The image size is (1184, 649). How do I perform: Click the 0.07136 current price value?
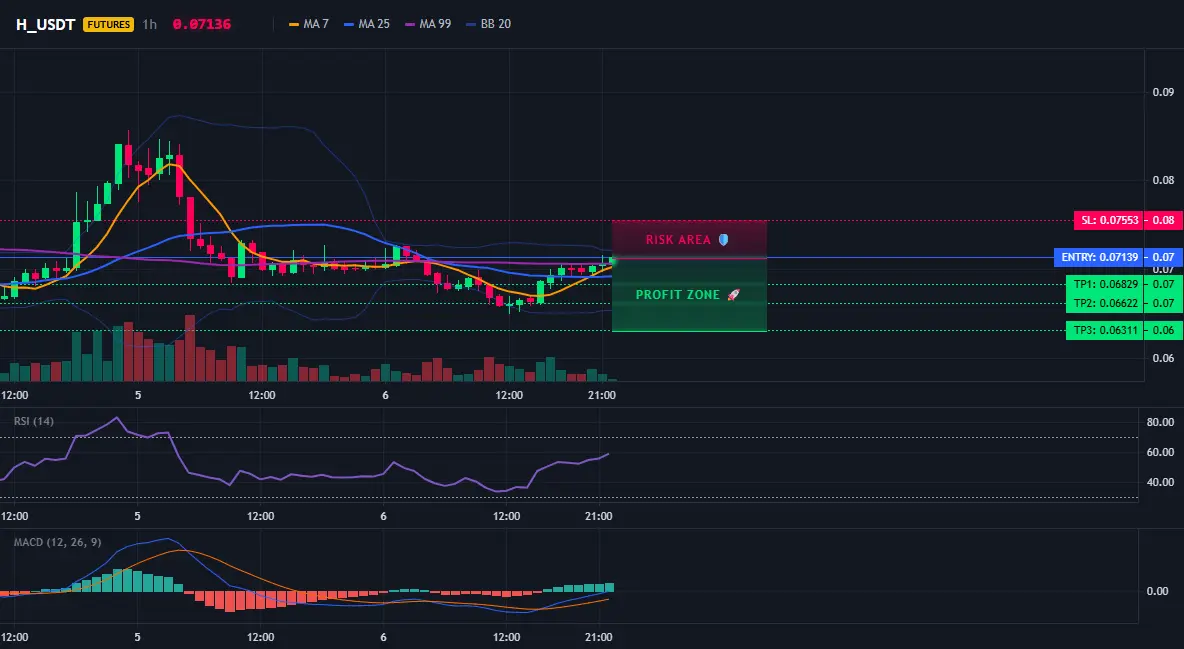tap(202, 24)
